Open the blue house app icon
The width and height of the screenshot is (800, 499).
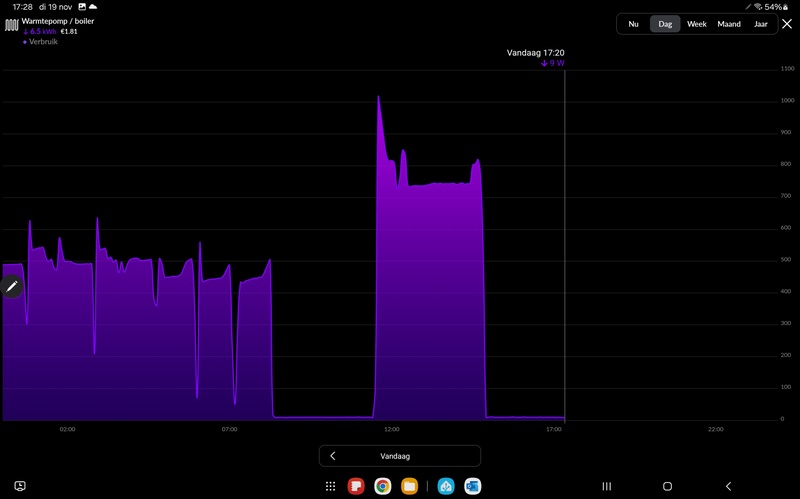point(446,486)
